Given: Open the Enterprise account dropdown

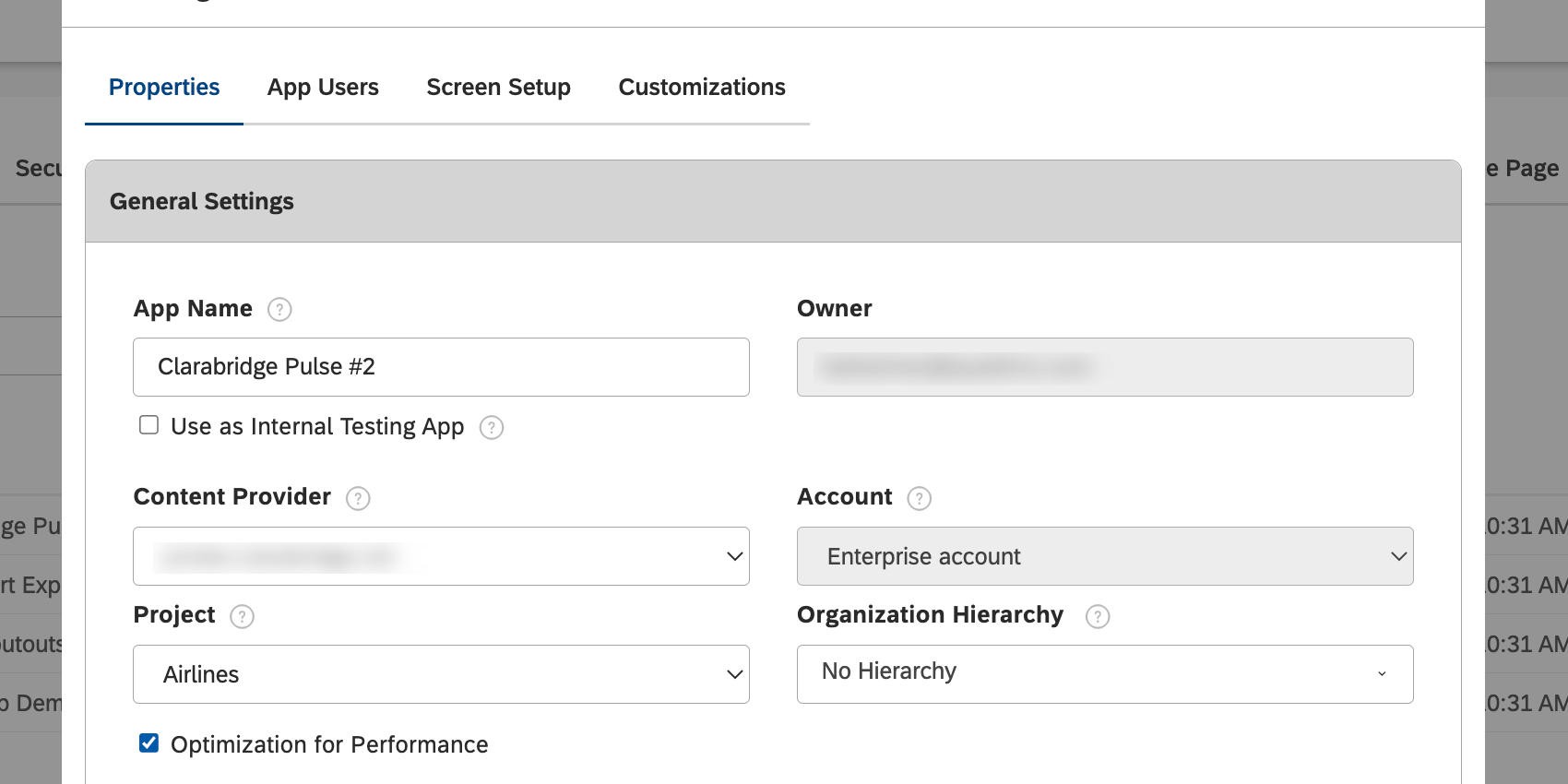Looking at the screenshot, I should pyautogui.click(x=1105, y=556).
